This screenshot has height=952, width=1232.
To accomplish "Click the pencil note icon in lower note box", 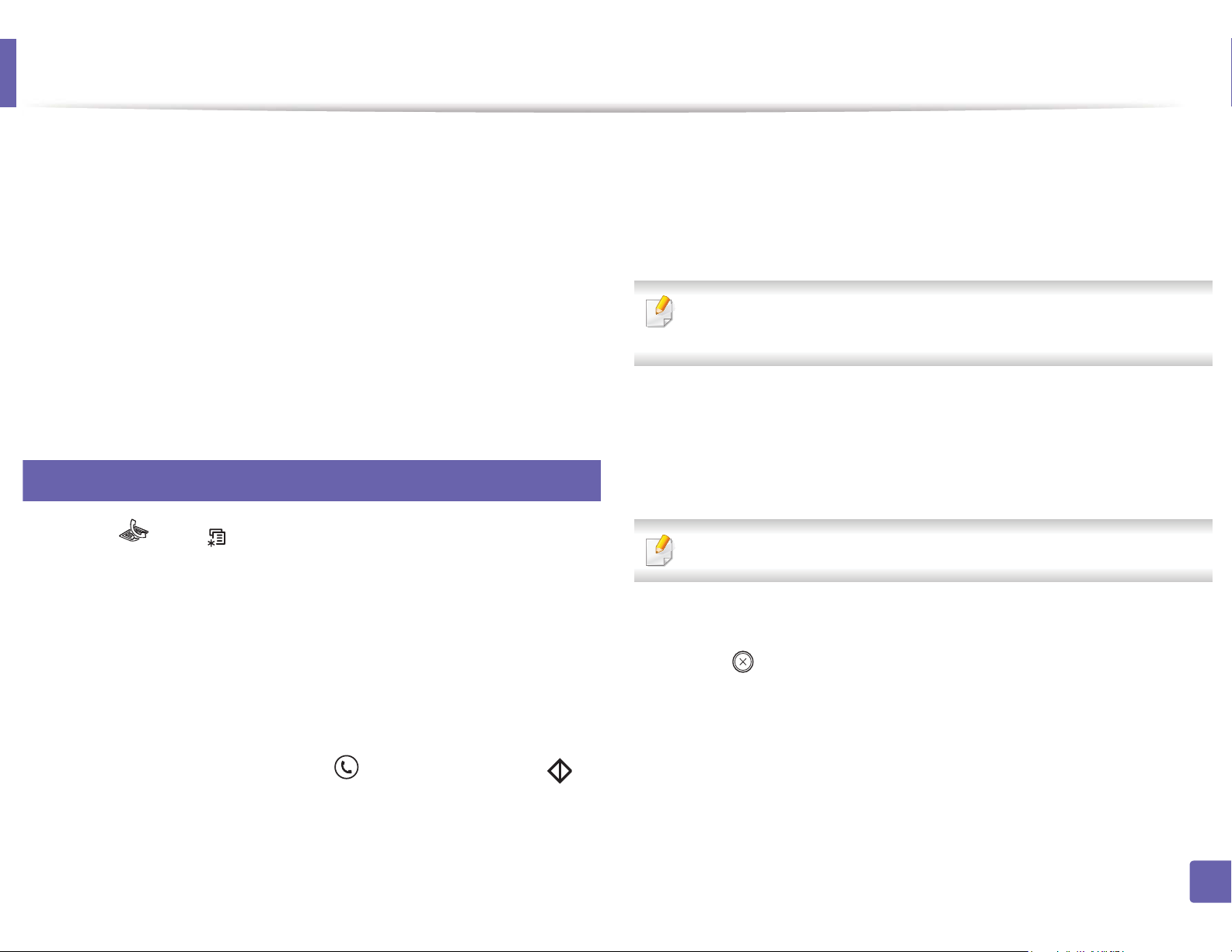I will [x=660, y=550].
